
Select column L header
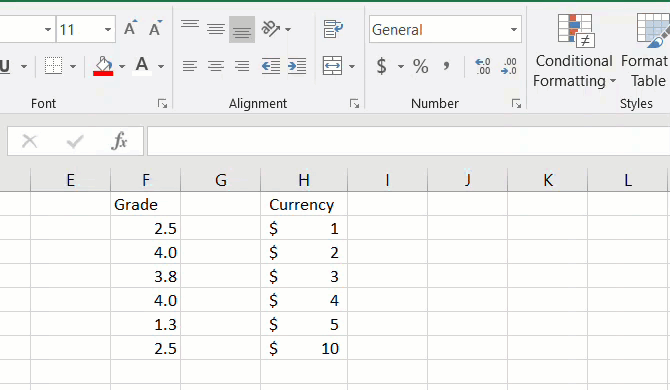(628, 180)
